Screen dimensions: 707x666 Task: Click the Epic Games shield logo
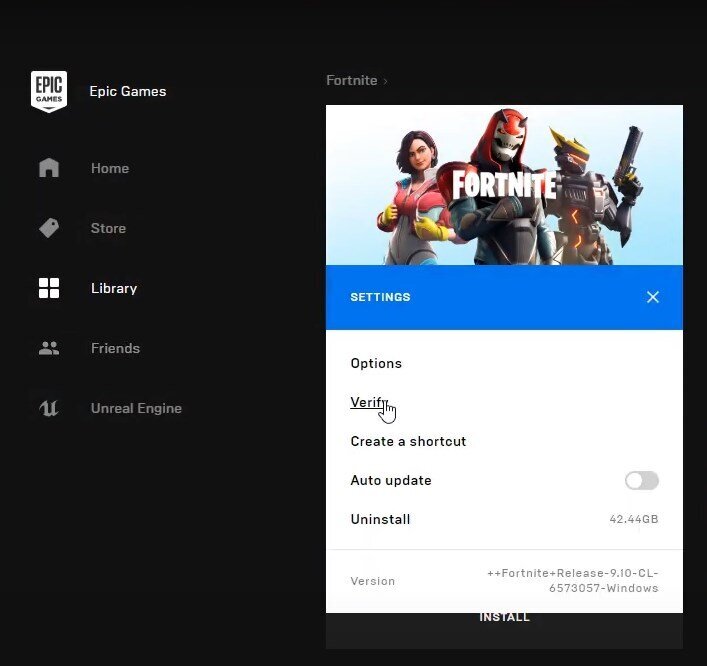pos(49,91)
